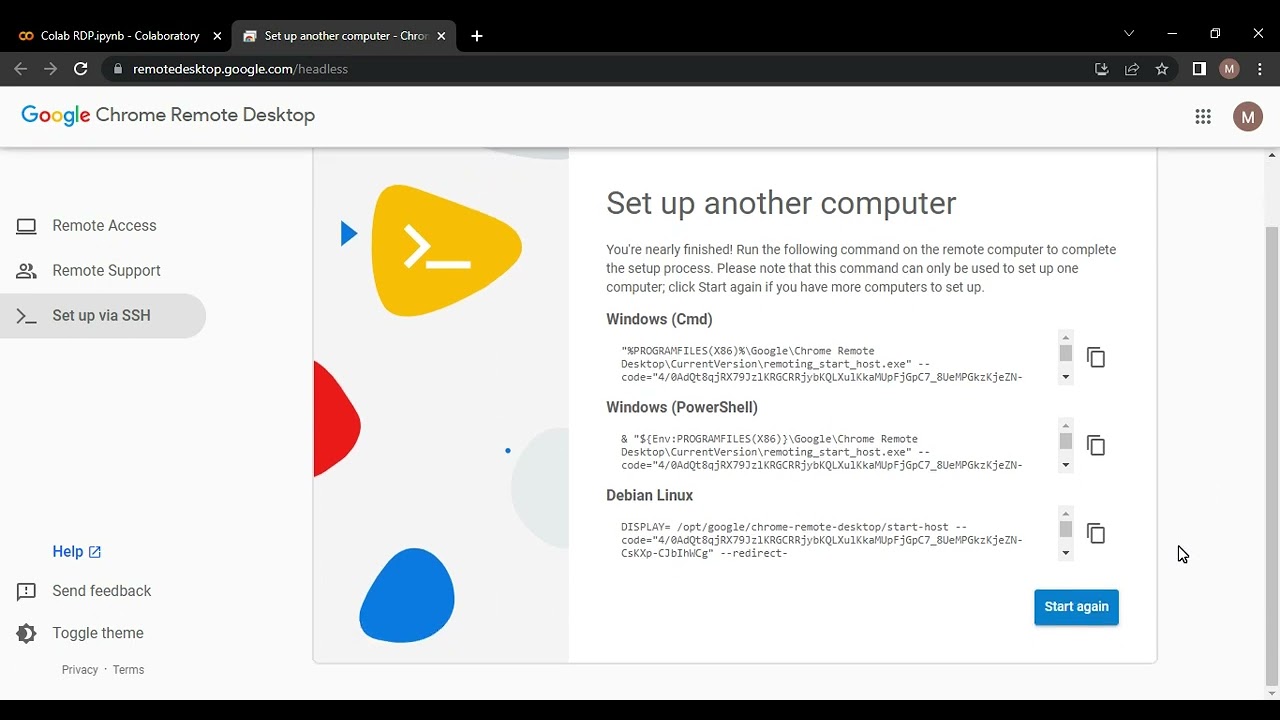Close the Colab RDP.ipynb tab
Viewport: 1280px width, 720px height.
tap(217, 36)
